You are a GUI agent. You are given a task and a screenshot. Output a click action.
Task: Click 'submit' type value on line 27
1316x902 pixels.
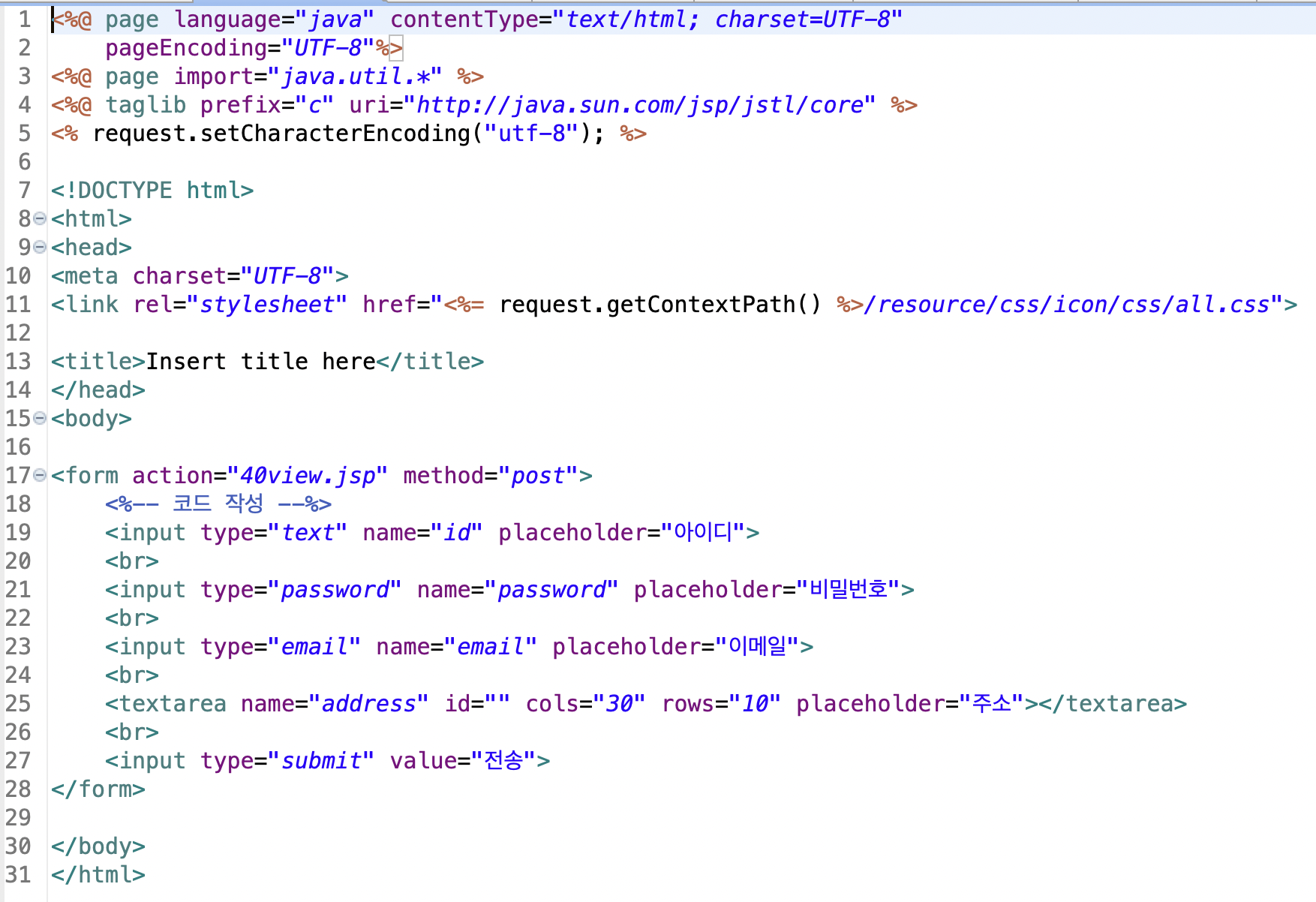point(321,761)
